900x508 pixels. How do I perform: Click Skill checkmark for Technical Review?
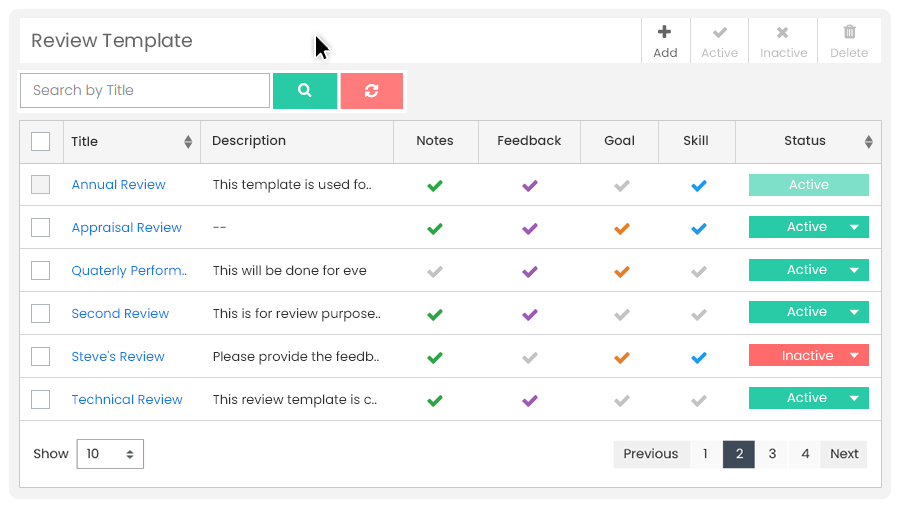(x=699, y=401)
